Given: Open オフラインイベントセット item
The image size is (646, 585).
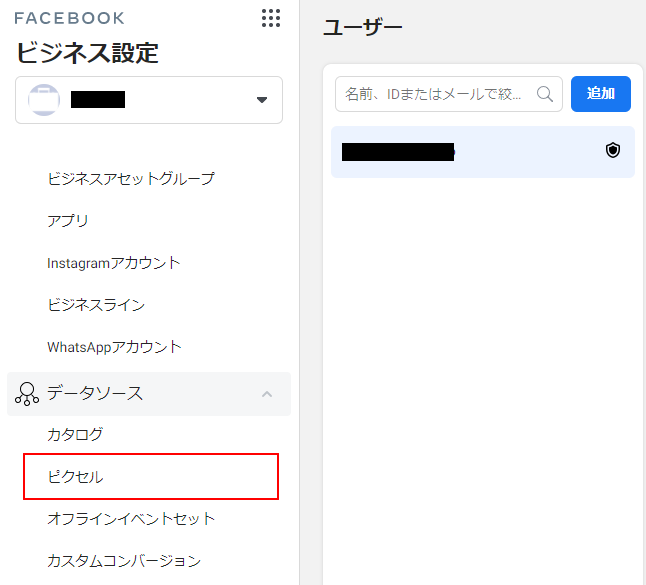Looking at the screenshot, I should 131,519.
